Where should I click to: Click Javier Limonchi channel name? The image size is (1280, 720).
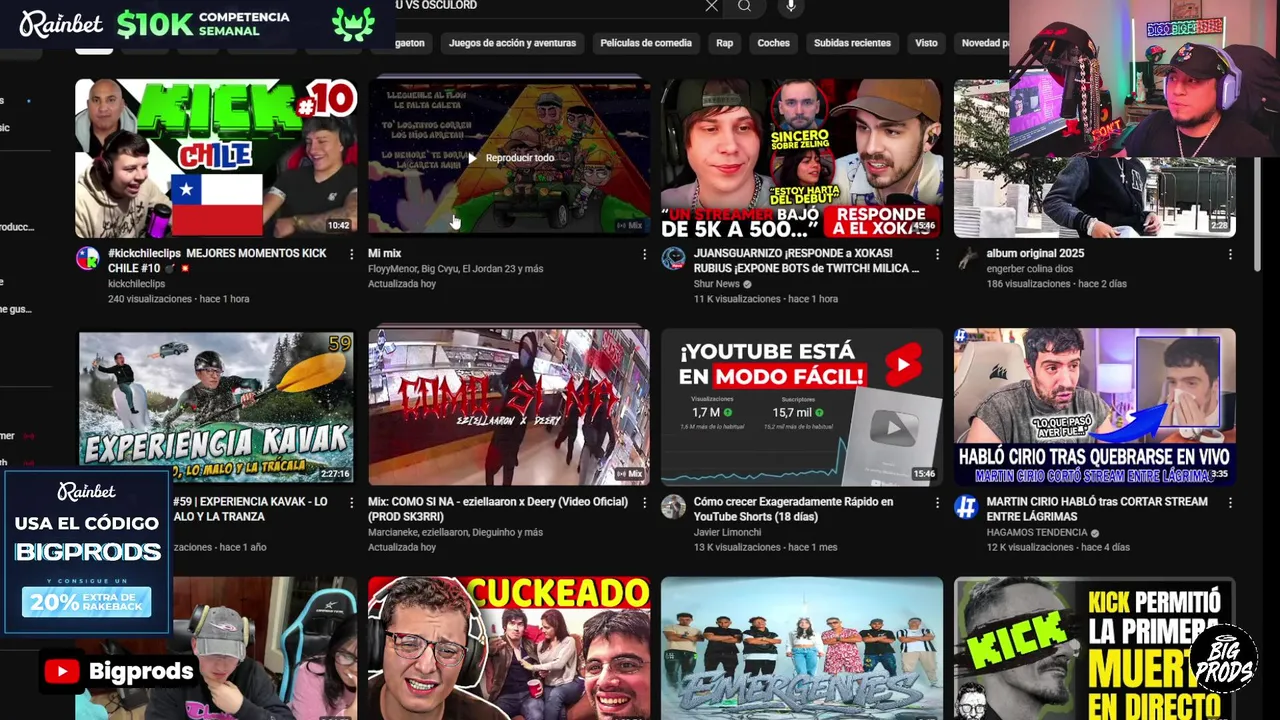click(x=728, y=532)
